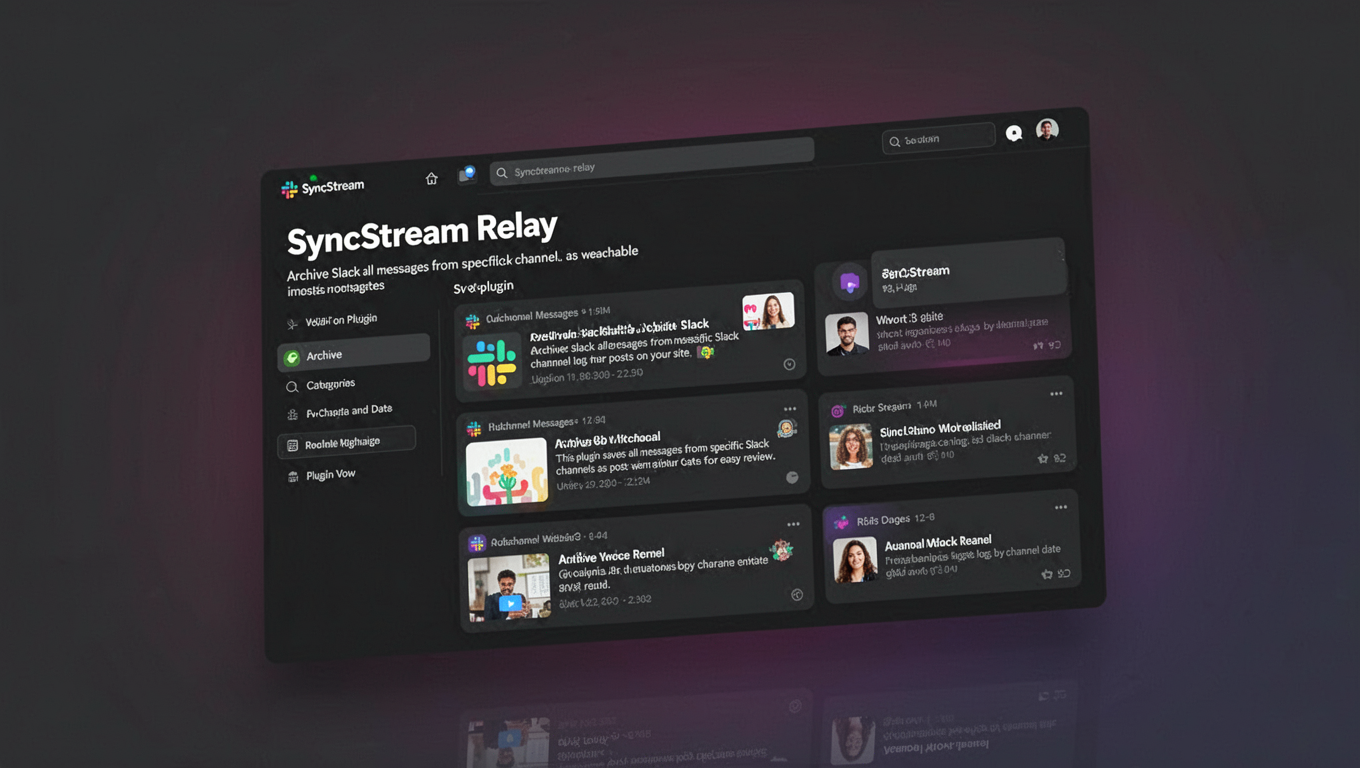1360x768 pixels.
Task: Click the SyncStream logo in top left
Action: pyautogui.click(x=291, y=187)
